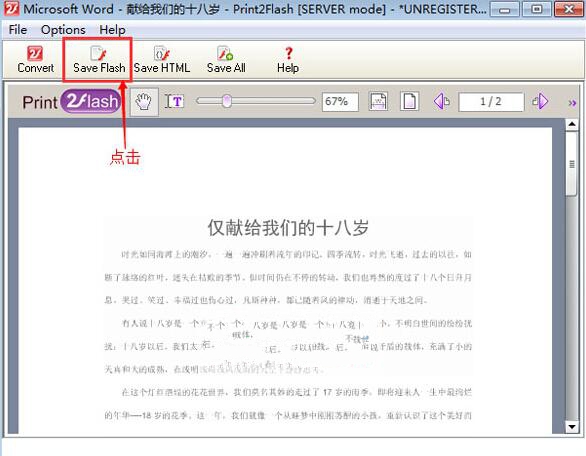Click the scrollbar down arrow
This screenshot has height=456, width=586.
[572, 426]
